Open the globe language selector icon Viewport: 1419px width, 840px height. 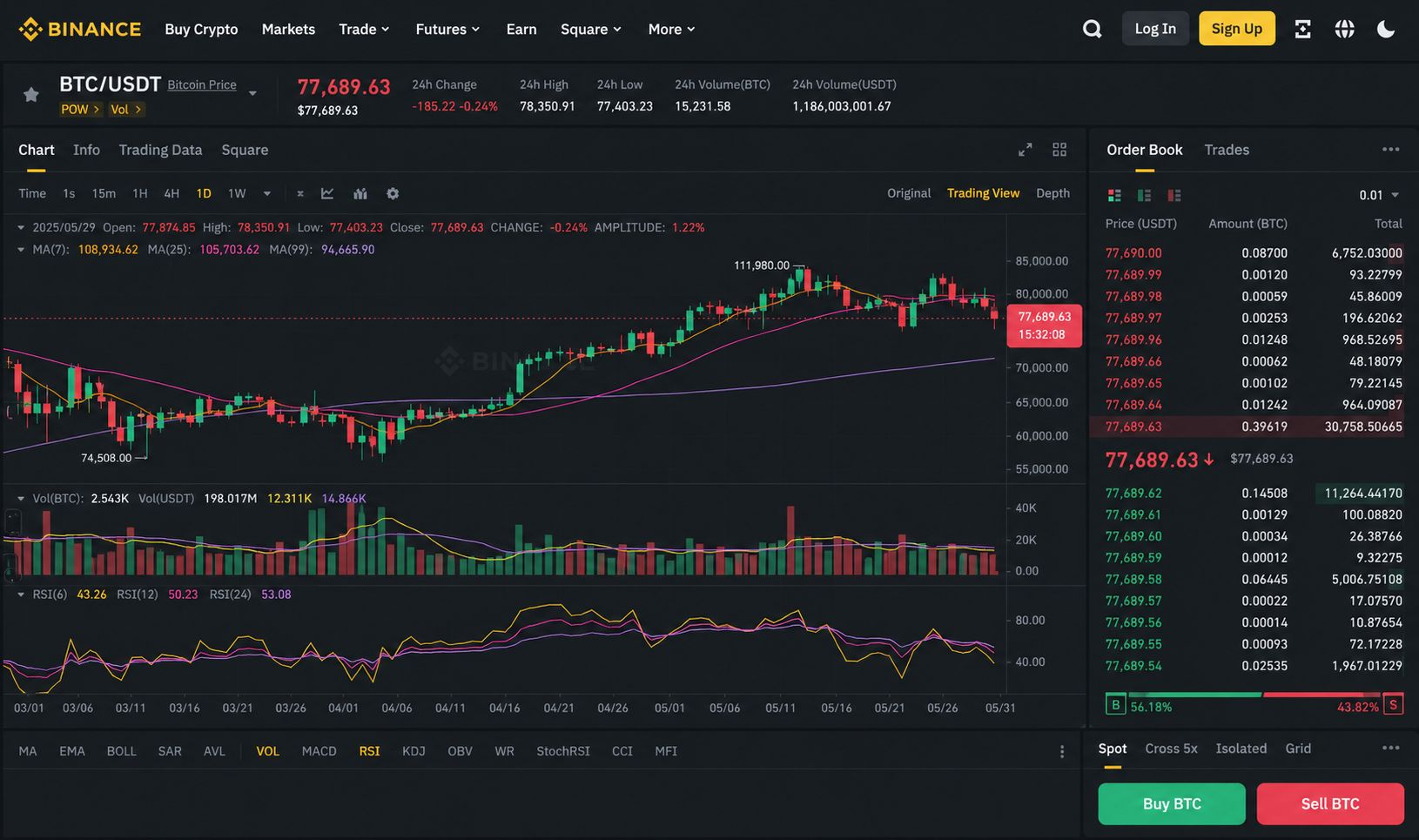tap(1344, 29)
